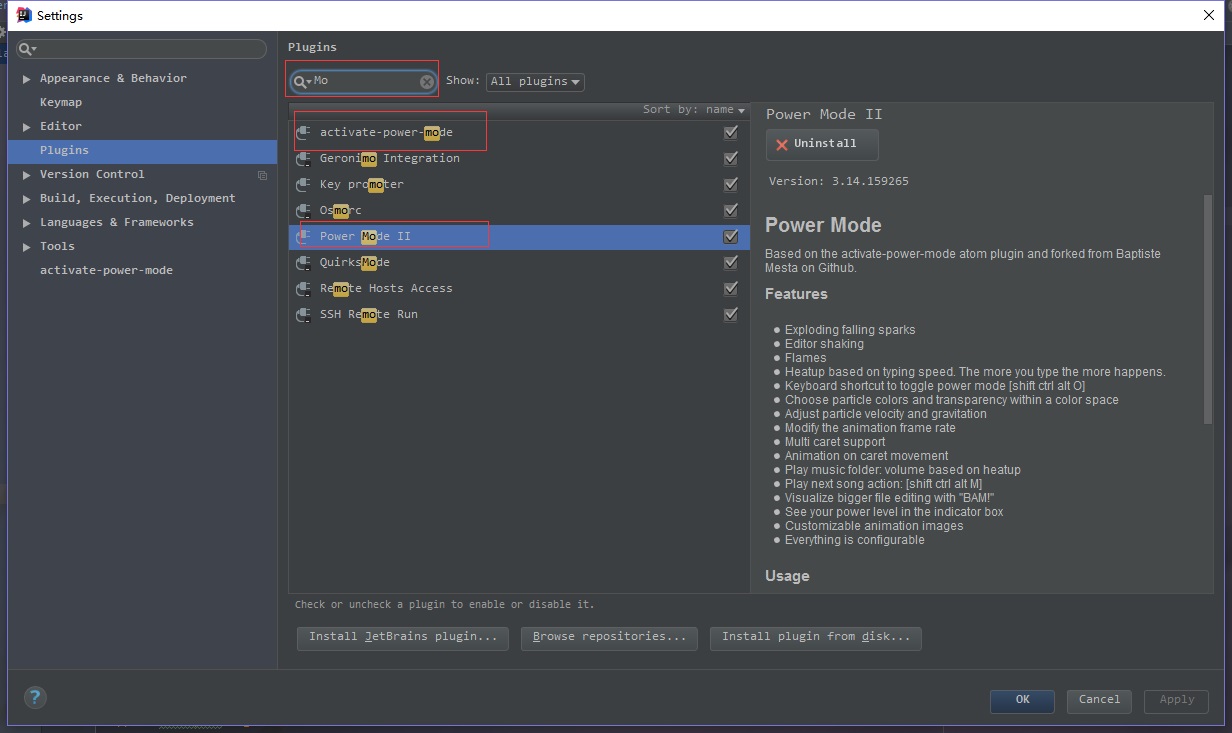Screen dimensions: 1232x733
Task: Open the Show All plugins dropdown
Action: coord(535,82)
